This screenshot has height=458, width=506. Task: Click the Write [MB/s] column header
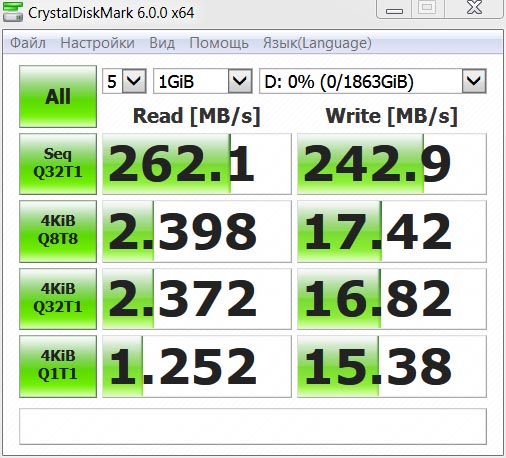(x=392, y=116)
